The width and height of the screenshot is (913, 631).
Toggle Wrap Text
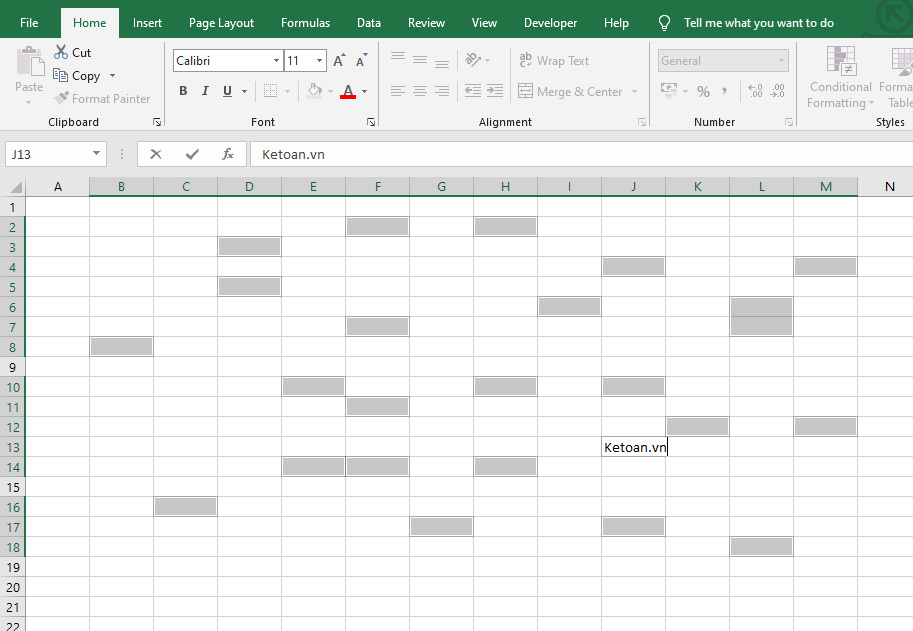[x=554, y=61]
